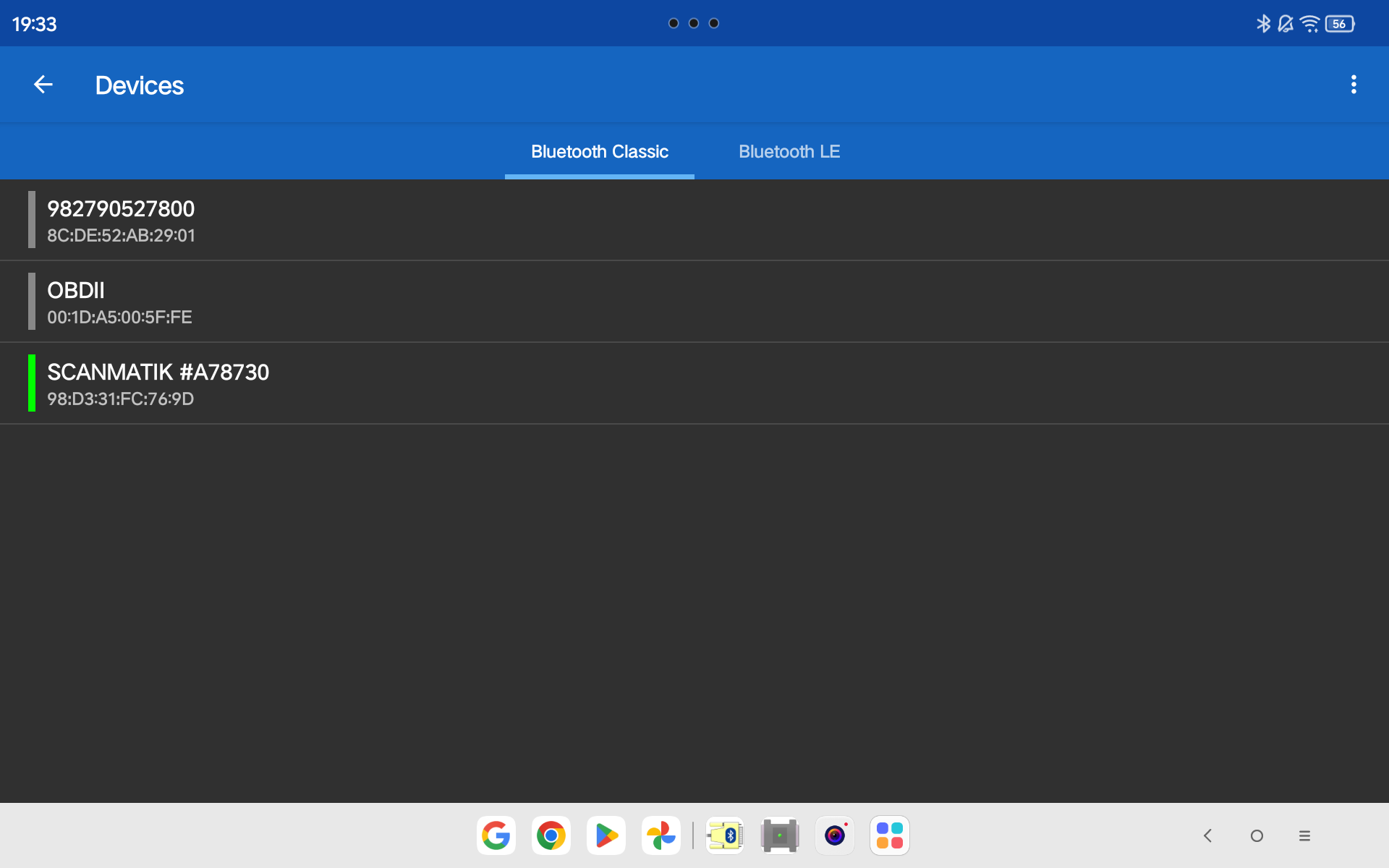Screen dimensions: 1389x868
Task: Open Play Store from the dock
Action: (x=606, y=835)
